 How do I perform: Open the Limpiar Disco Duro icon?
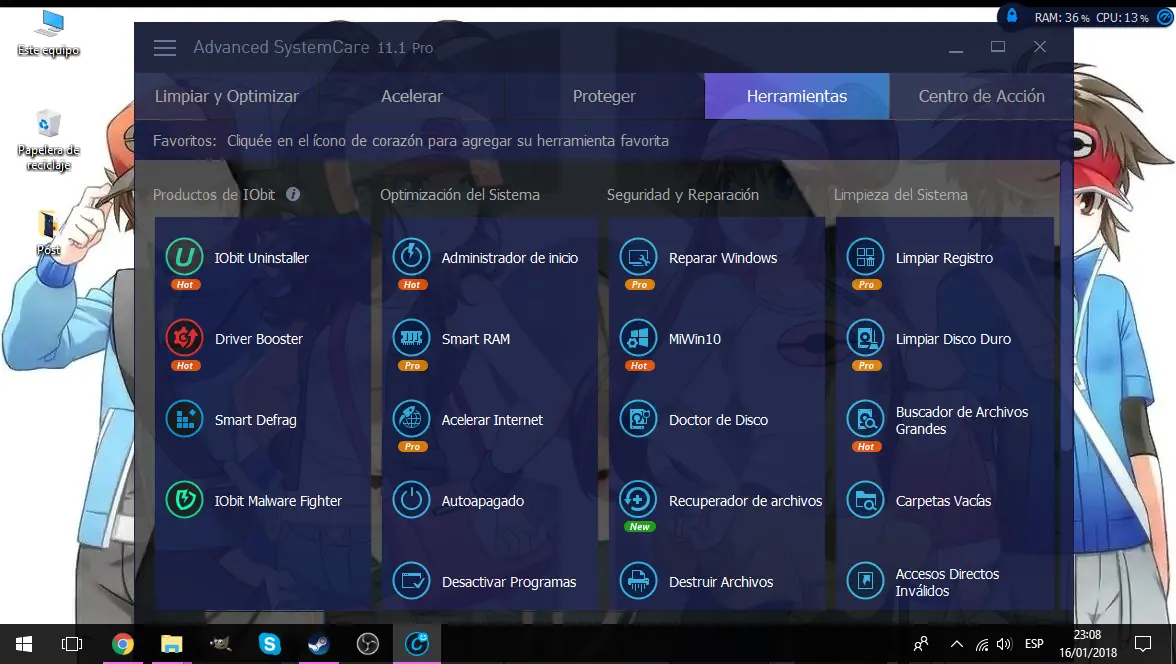coord(866,338)
